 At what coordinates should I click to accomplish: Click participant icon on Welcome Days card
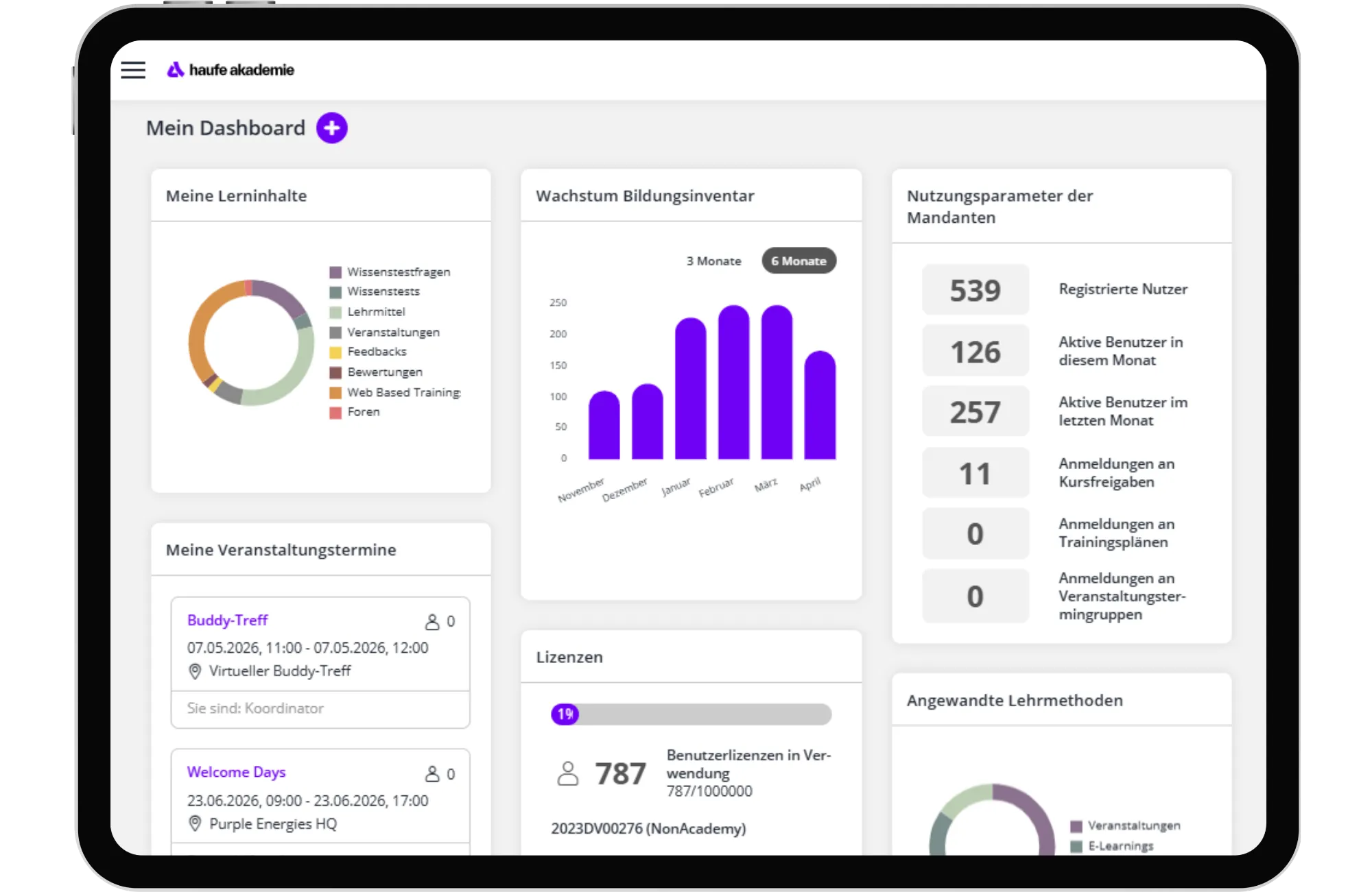432,773
